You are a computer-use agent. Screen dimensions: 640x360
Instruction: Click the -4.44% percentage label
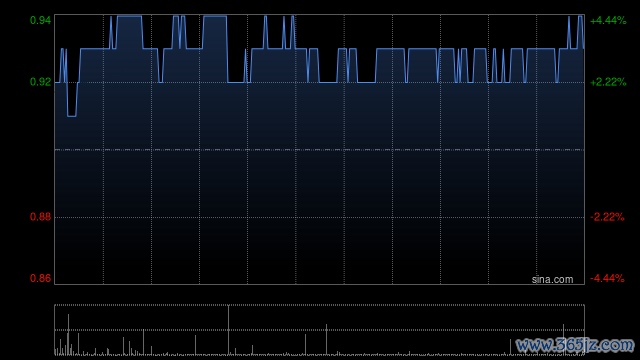pos(607,278)
